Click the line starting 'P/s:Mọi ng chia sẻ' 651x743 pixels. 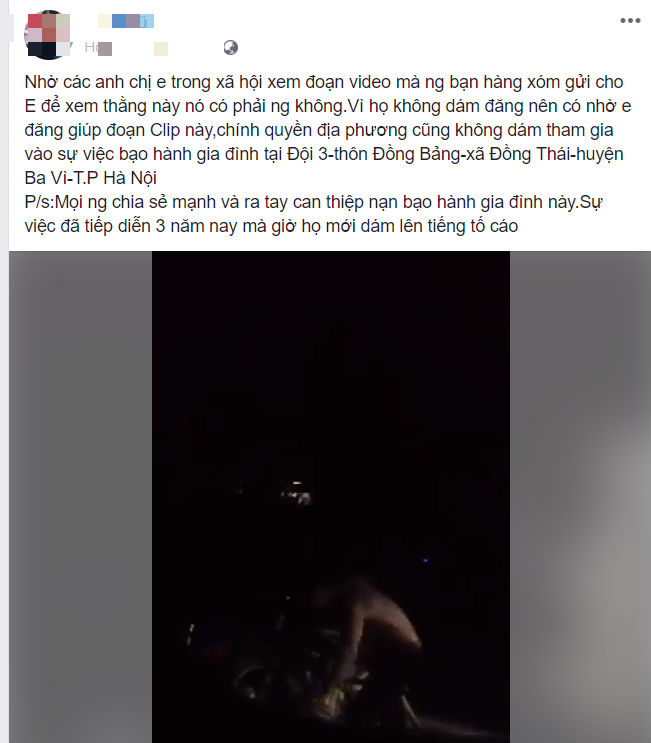[313, 202]
